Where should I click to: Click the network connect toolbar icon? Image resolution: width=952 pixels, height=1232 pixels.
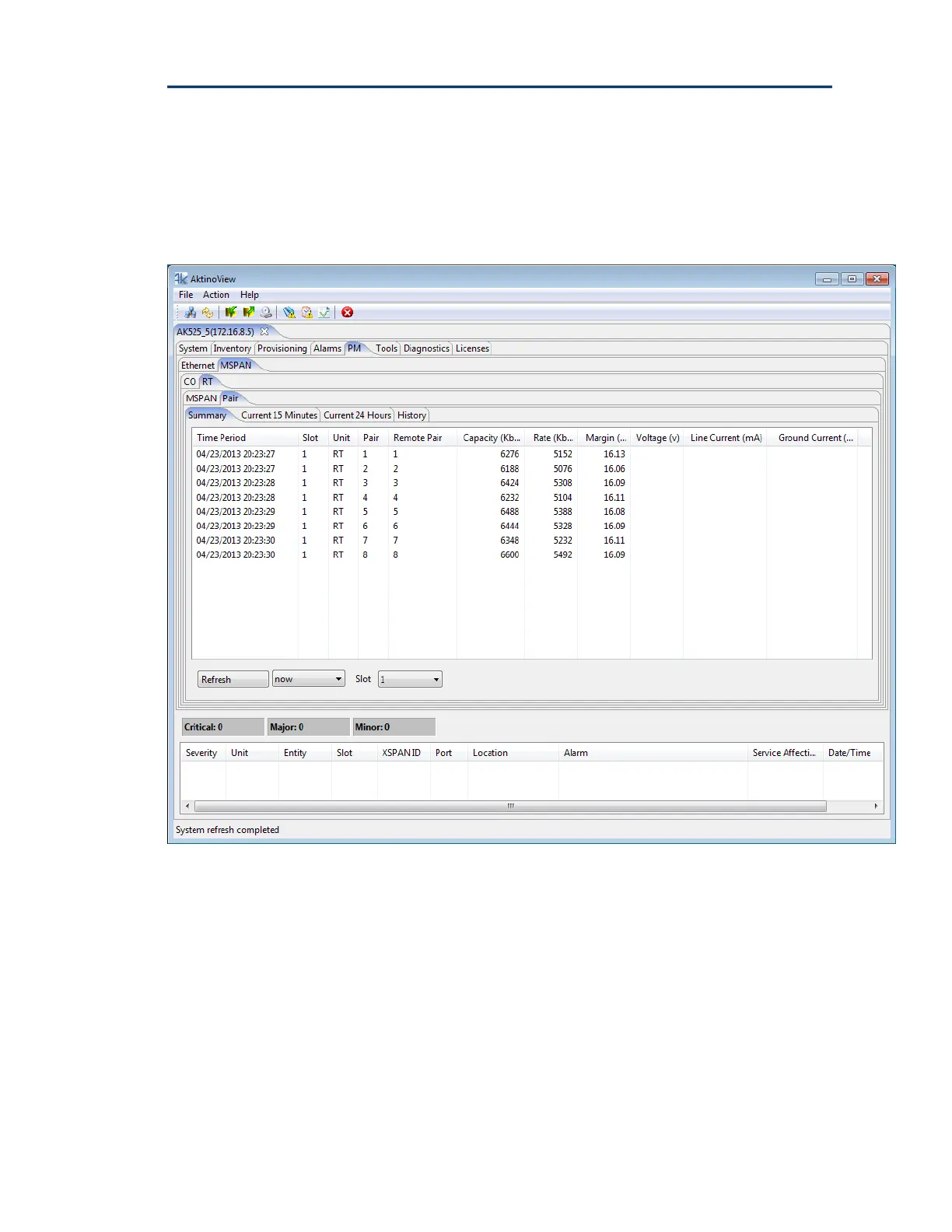point(190,312)
